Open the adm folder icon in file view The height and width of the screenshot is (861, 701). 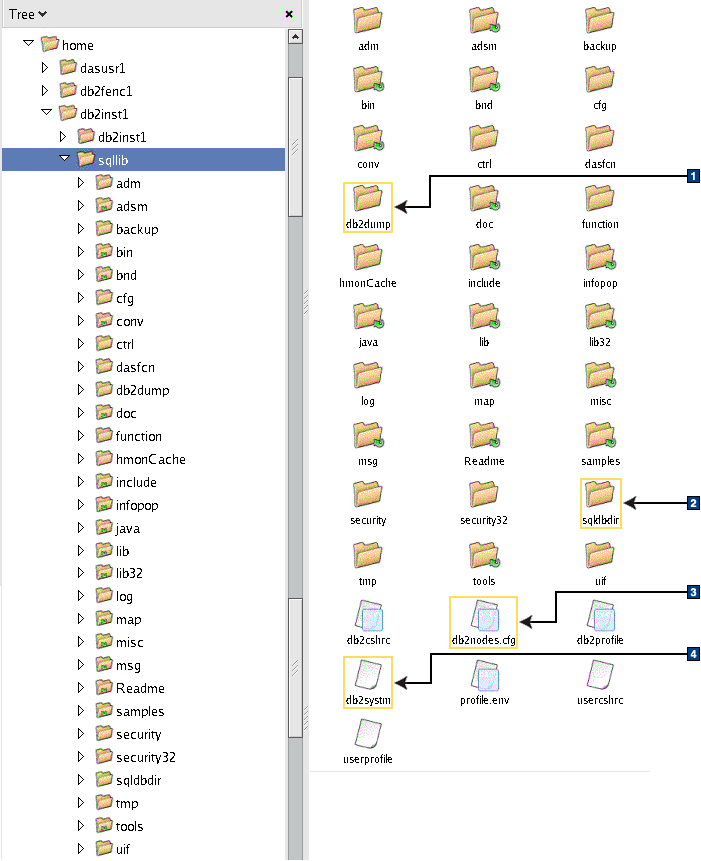pyautogui.click(x=368, y=20)
